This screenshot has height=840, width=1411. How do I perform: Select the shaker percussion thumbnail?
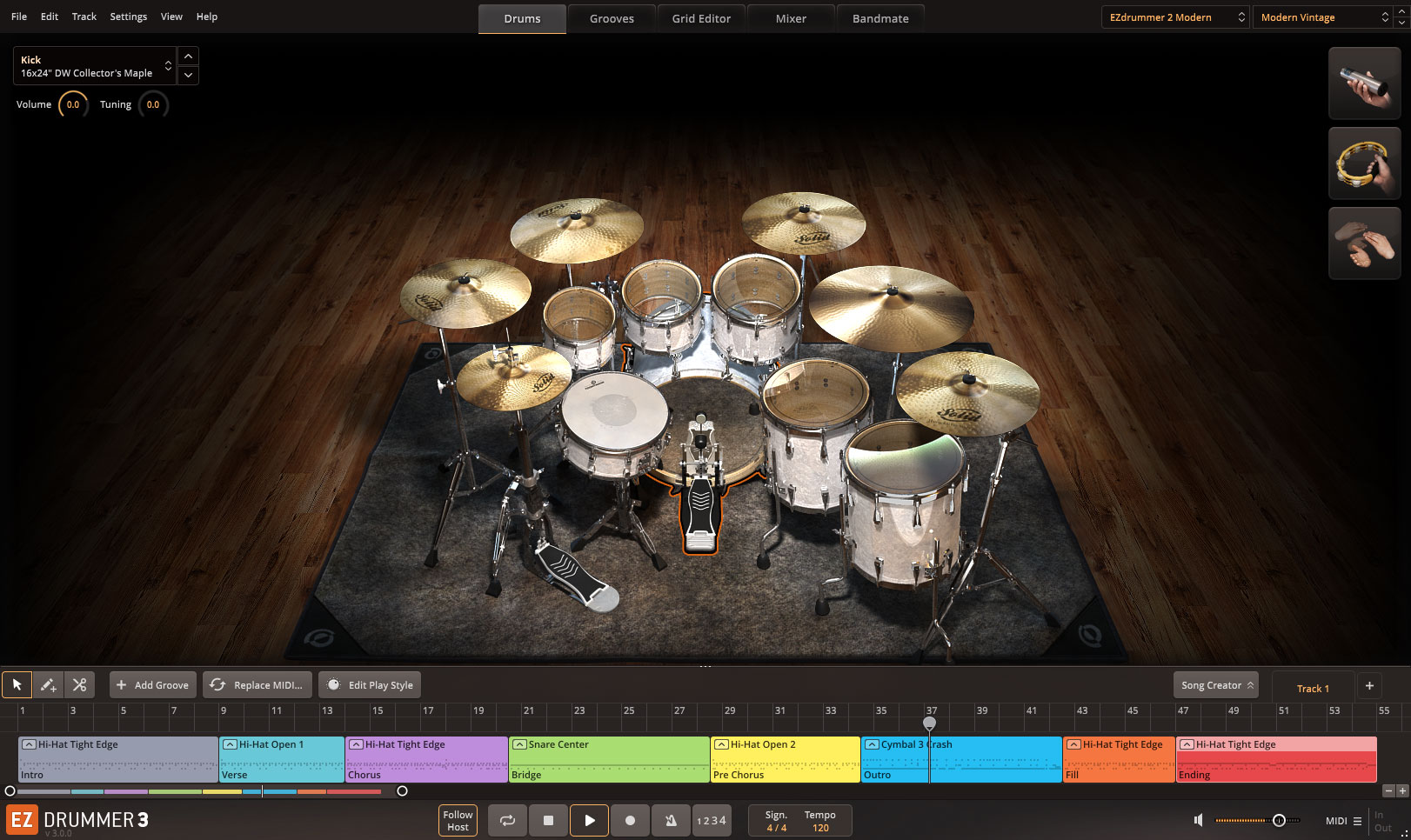tap(1364, 83)
